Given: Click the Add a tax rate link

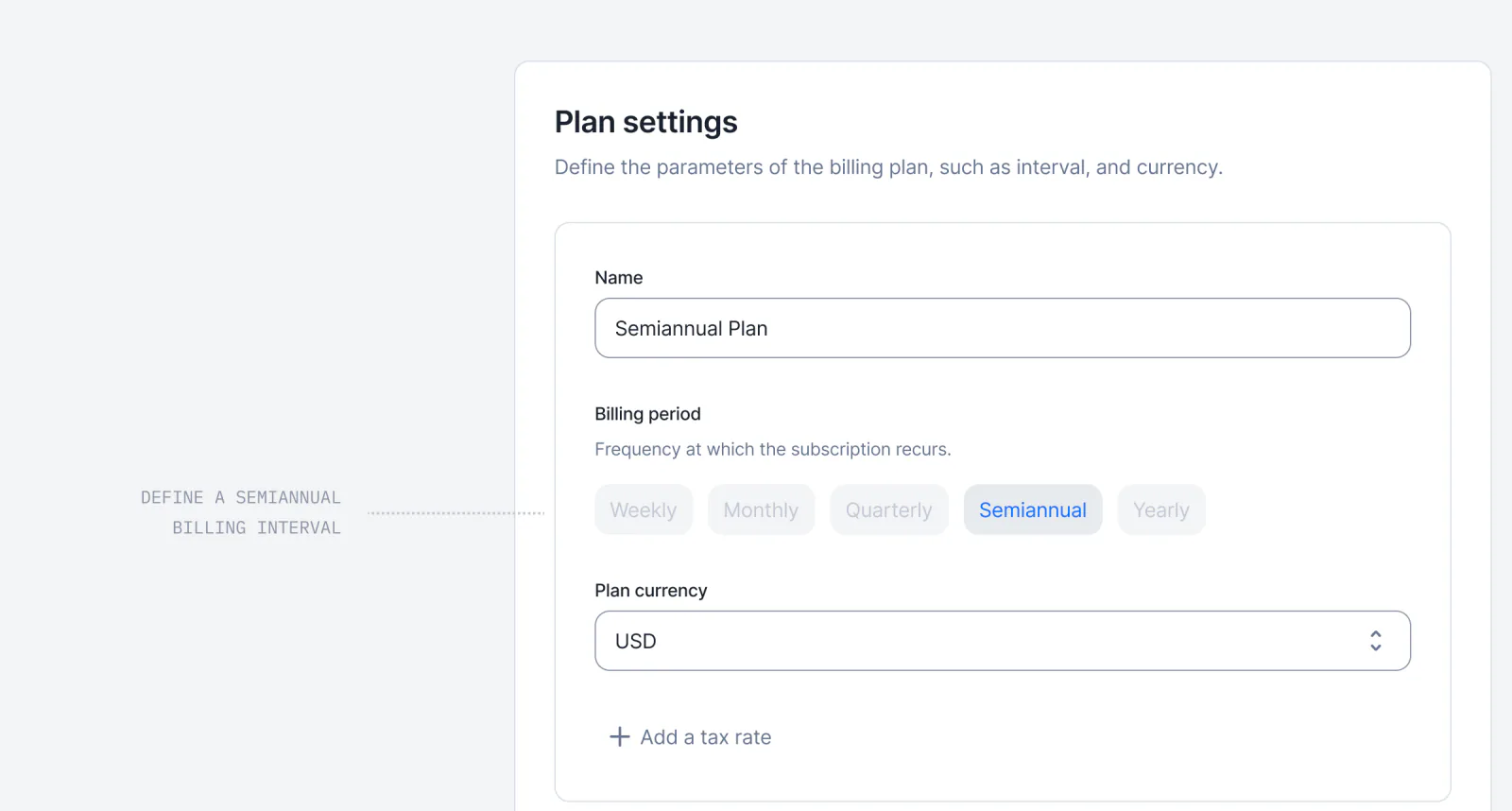Looking at the screenshot, I should (691, 736).
